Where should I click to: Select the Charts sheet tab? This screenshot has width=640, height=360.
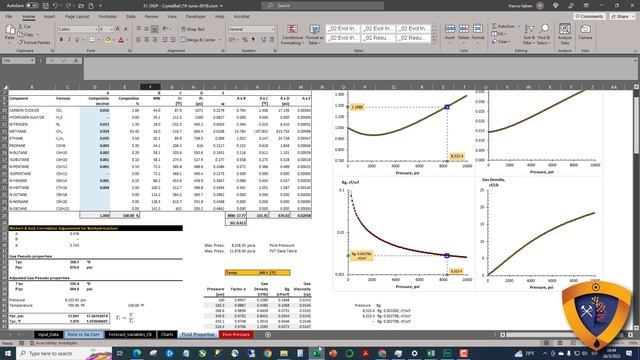click(x=167, y=335)
